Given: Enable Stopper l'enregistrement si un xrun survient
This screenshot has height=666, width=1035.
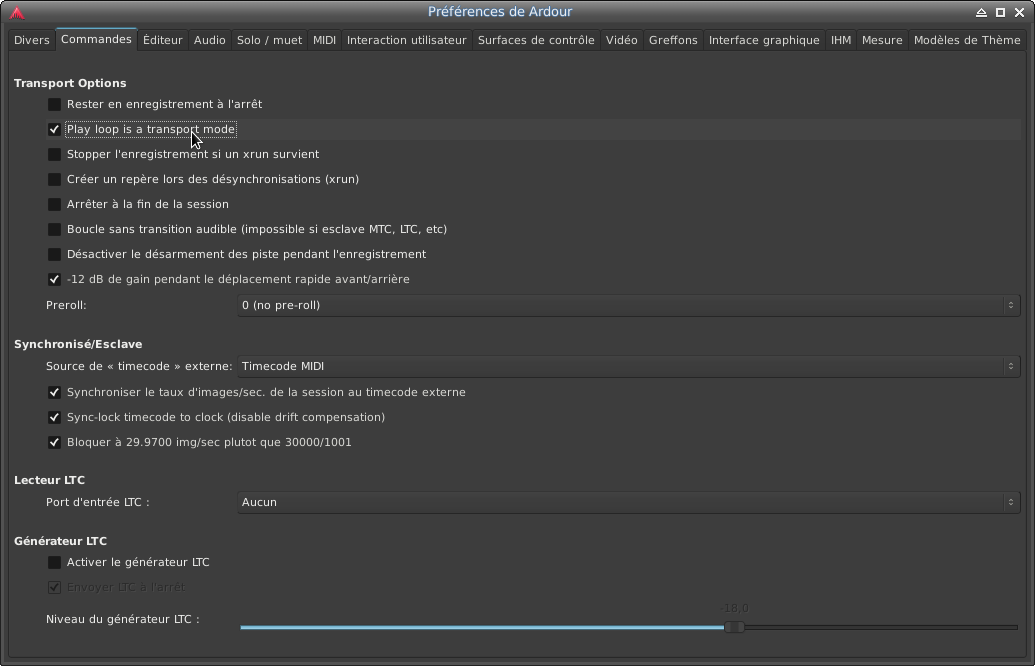Looking at the screenshot, I should 54,154.
